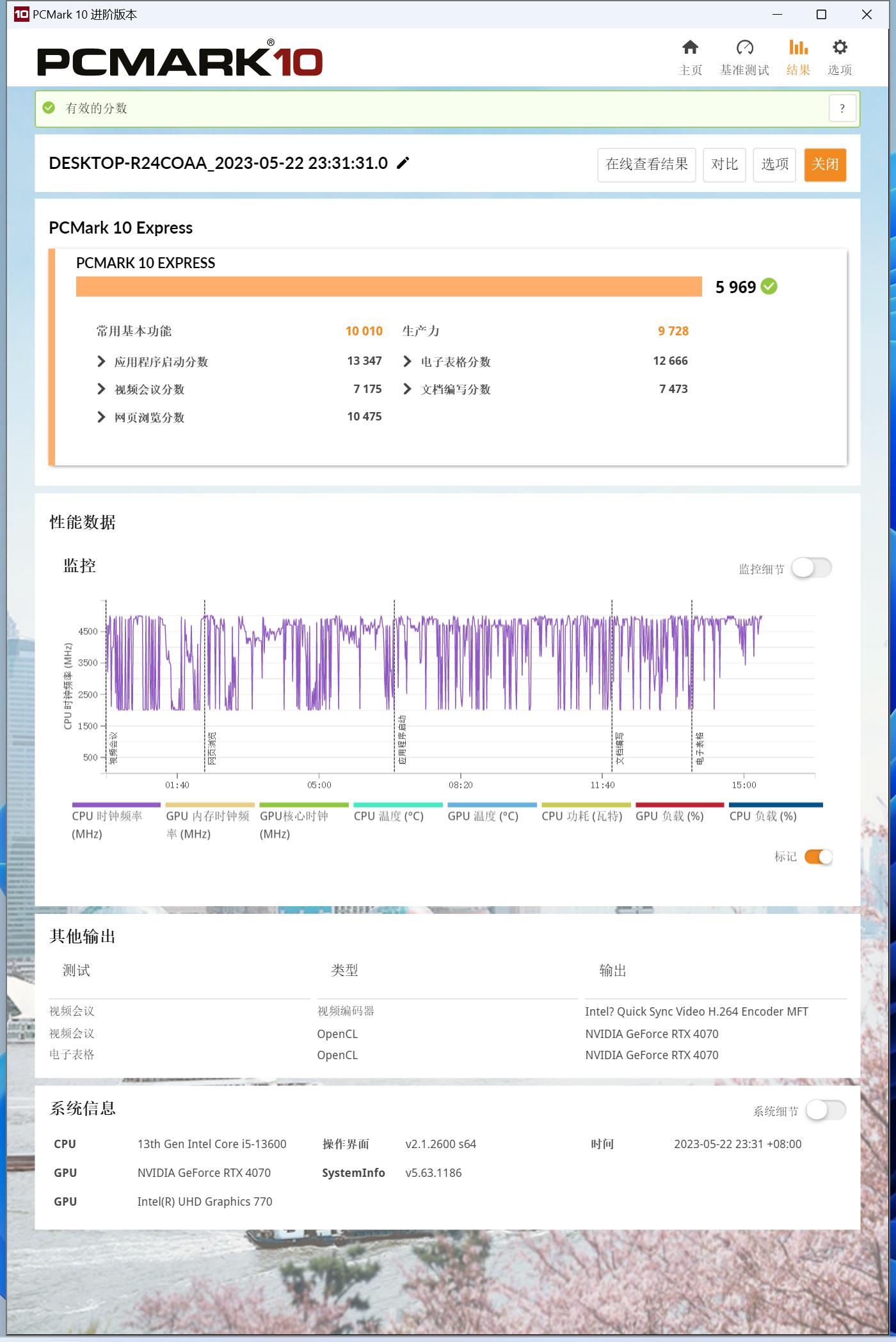The image size is (896, 1342).
Task: Click the PCMark 10 title bar app icon
Action: coord(21,14)
